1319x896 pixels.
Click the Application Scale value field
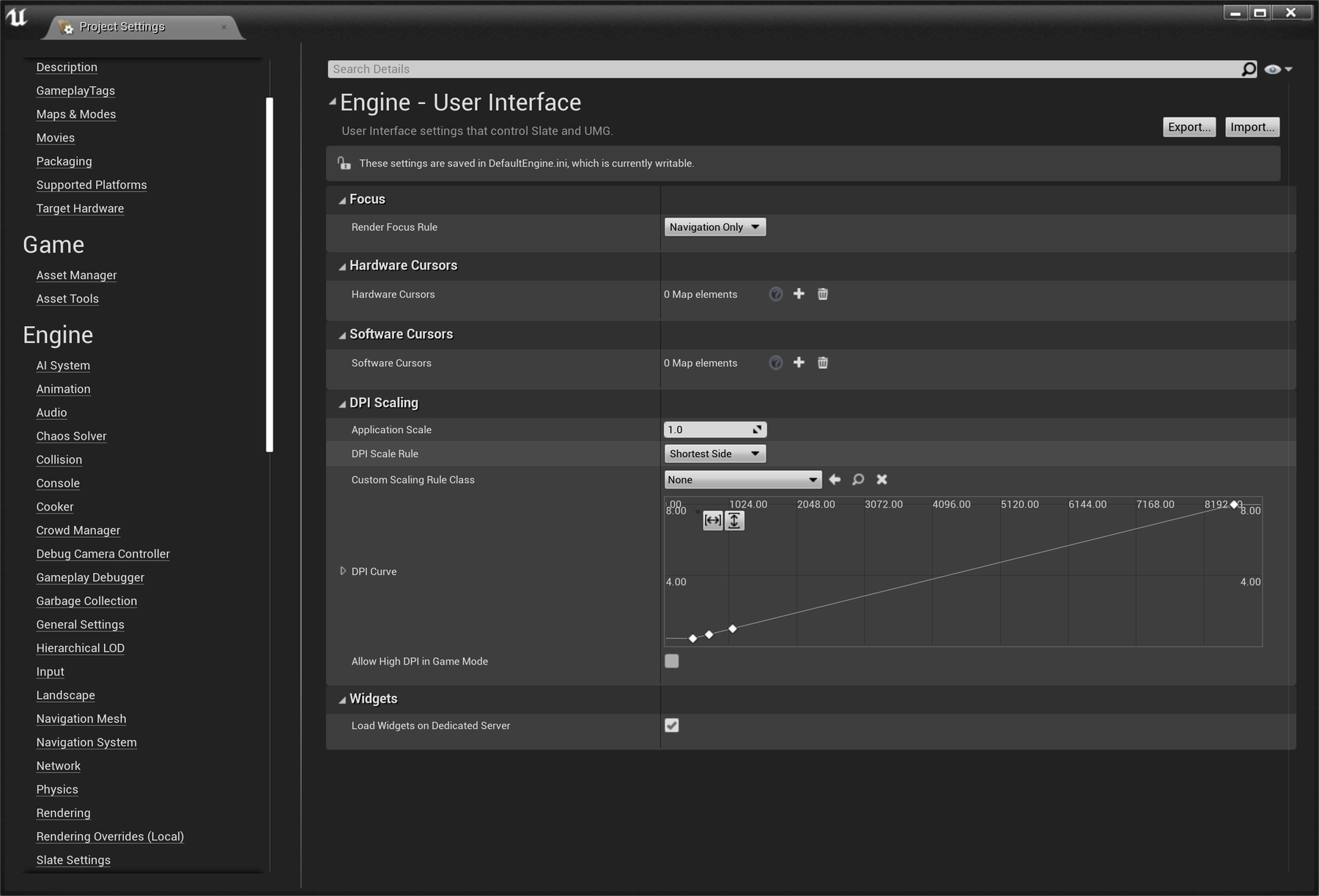[715, 429]
